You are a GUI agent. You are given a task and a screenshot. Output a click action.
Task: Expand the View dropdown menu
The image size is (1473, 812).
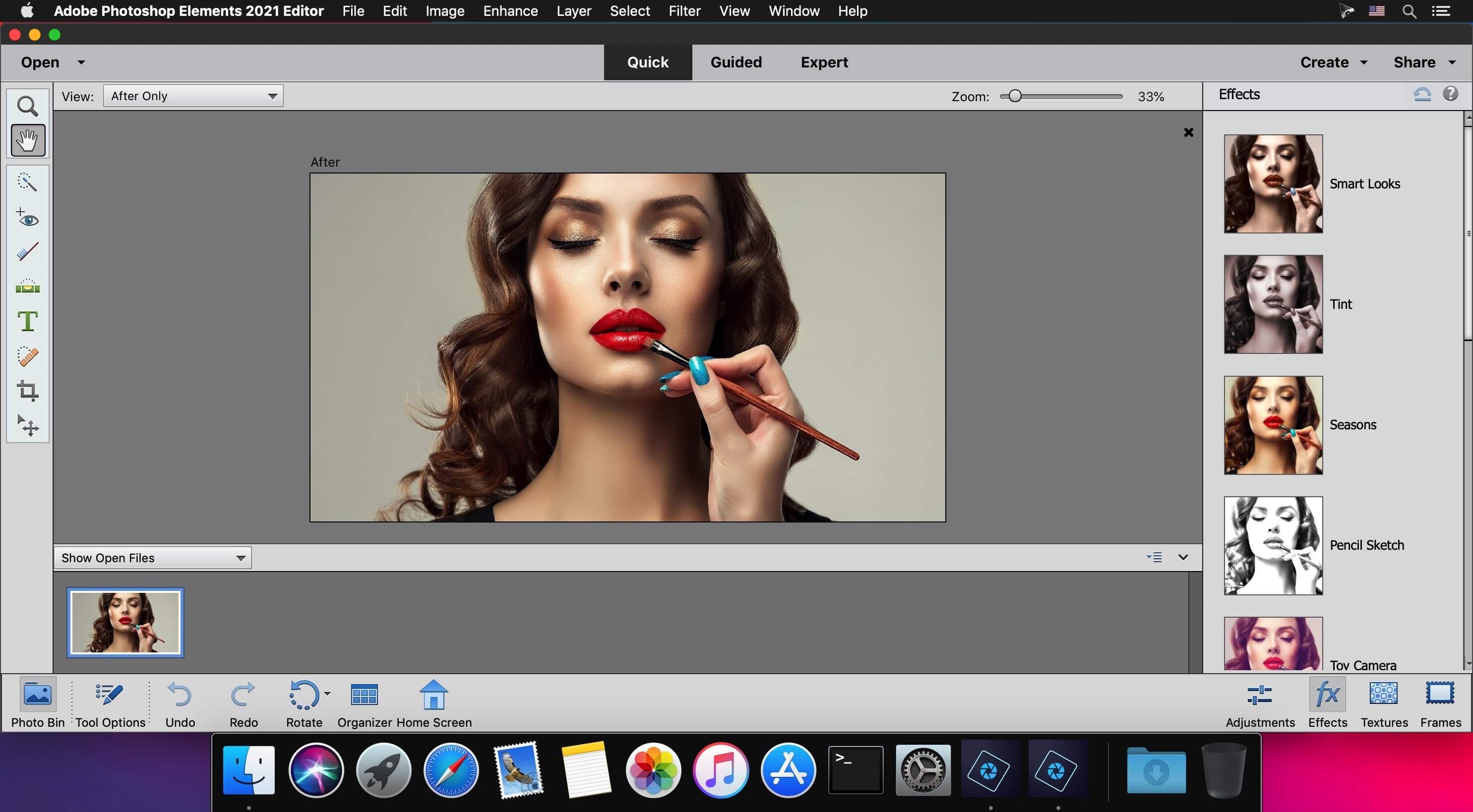191,95
